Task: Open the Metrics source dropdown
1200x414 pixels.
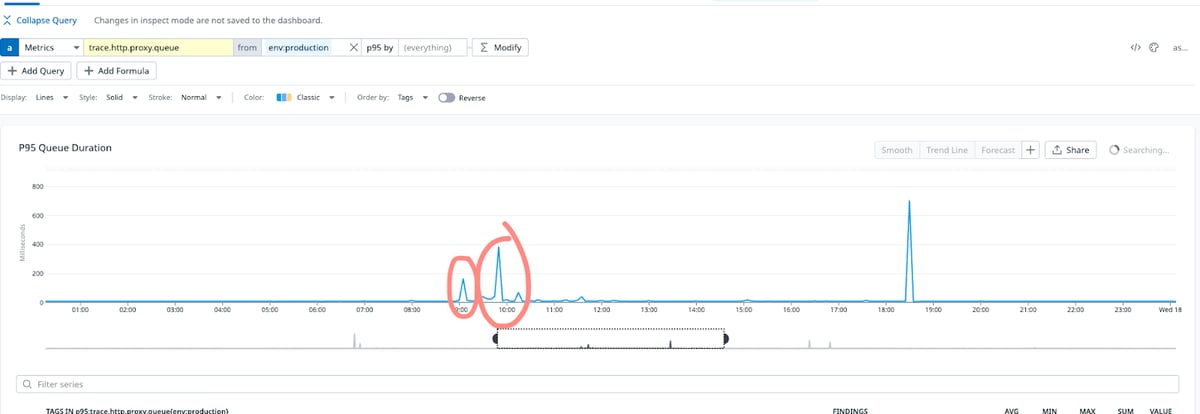Action: (52, 47)
